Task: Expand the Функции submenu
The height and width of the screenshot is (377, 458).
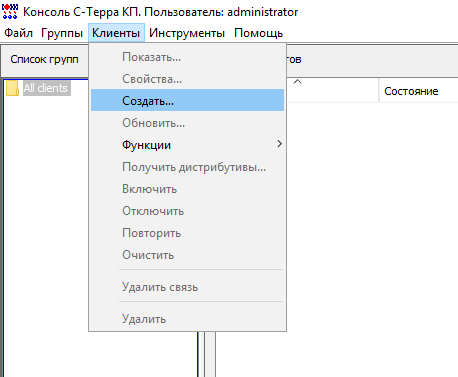Action: point(187,145)
